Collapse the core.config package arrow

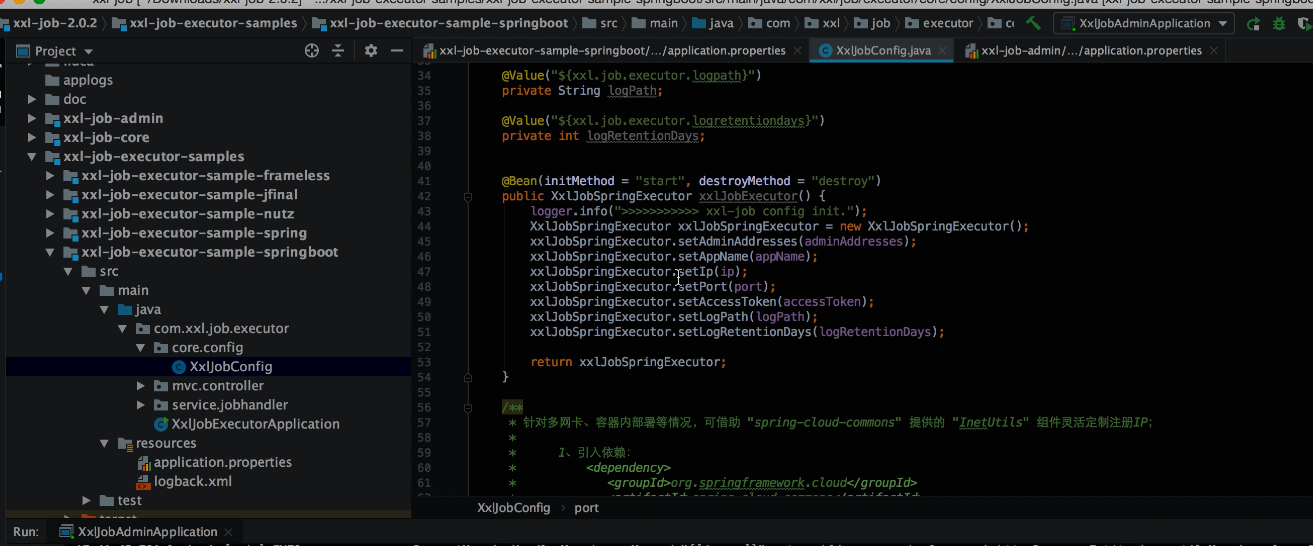click(141, 348)
